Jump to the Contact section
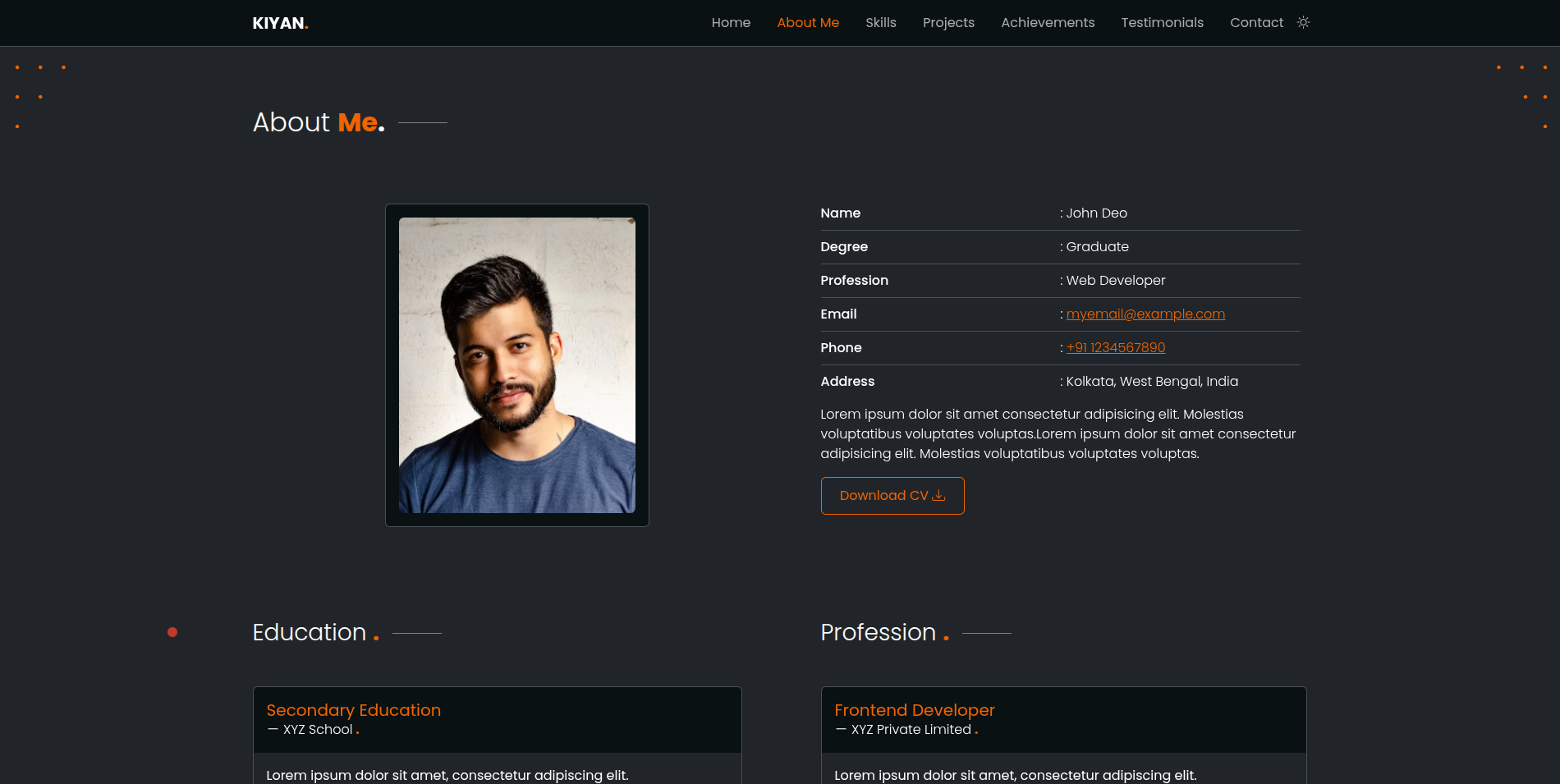This screenshot has height=784, width=1560. point(1256,23)
